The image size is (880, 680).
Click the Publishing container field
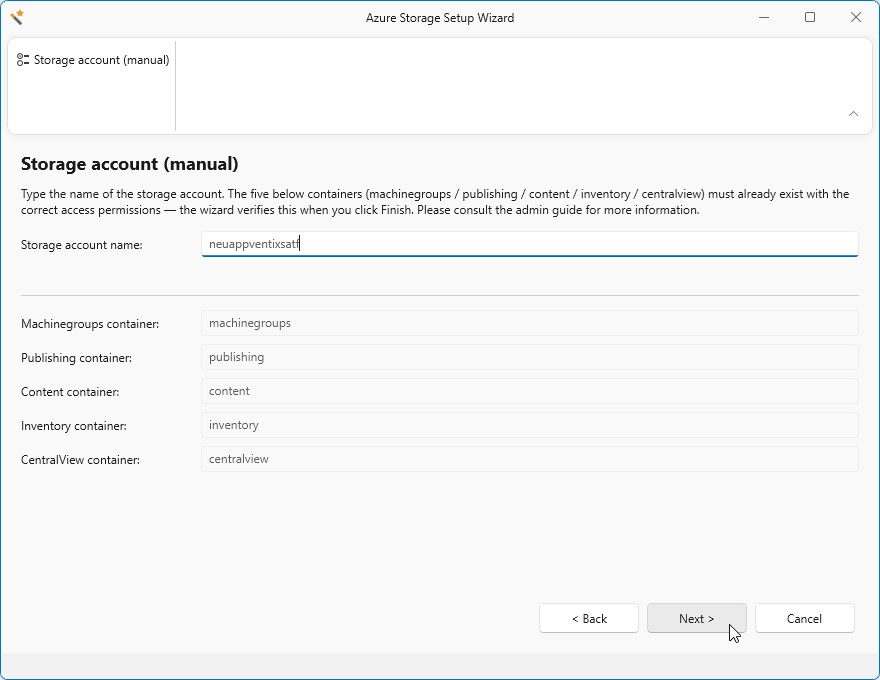coord(530,357)
